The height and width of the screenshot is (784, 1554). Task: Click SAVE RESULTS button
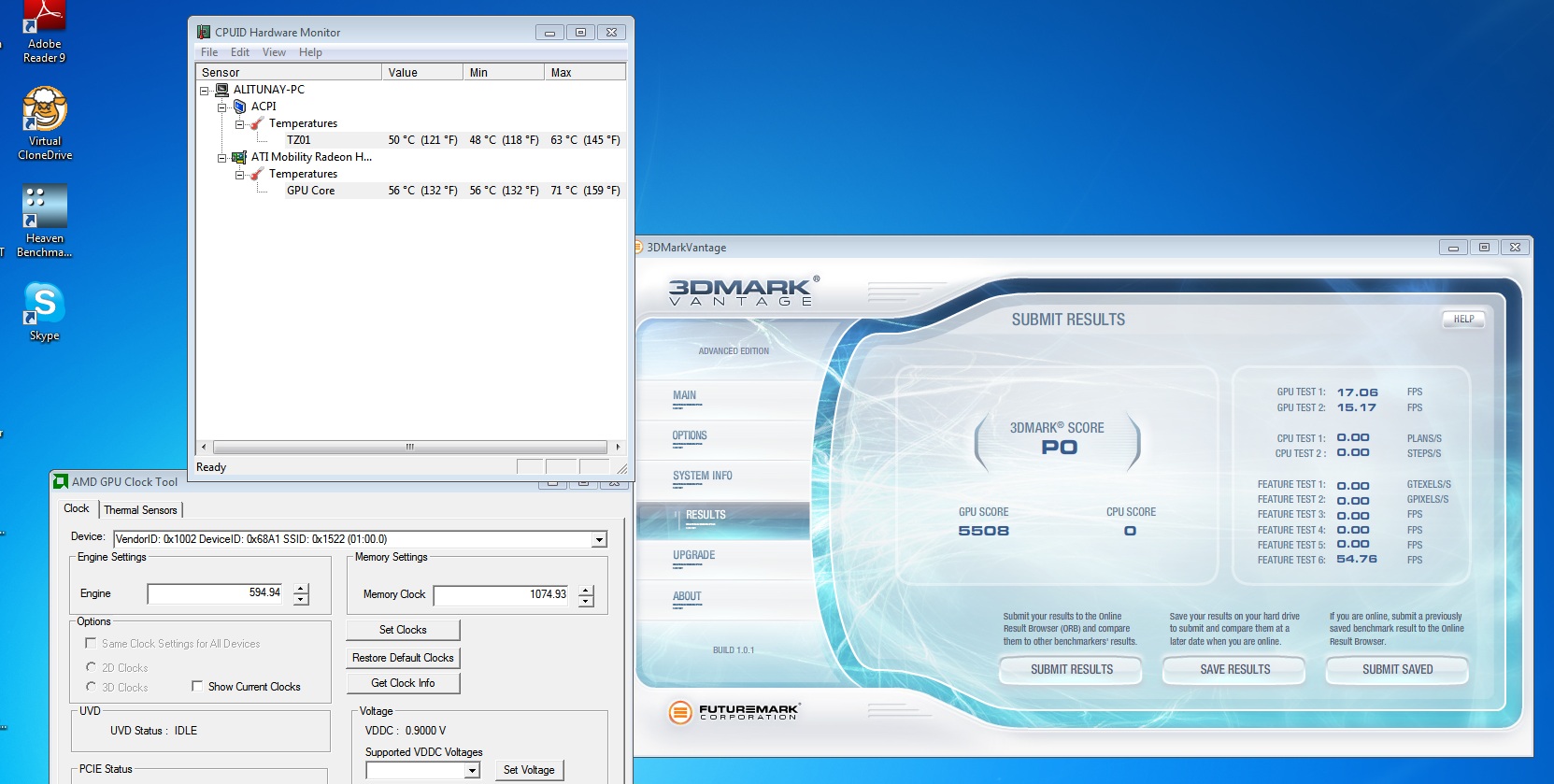tap(1234, 670)
